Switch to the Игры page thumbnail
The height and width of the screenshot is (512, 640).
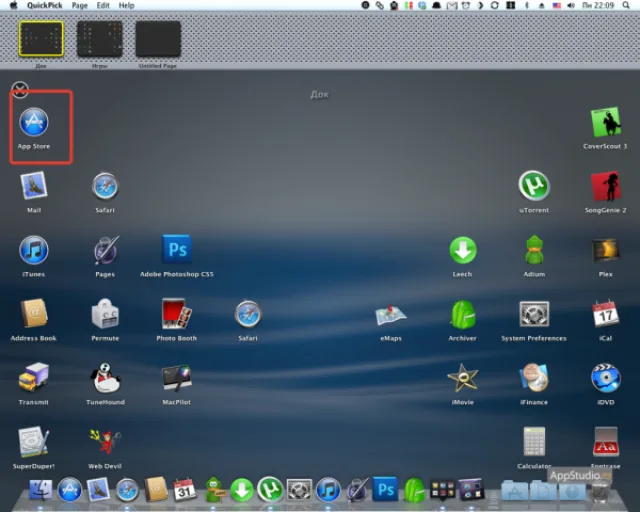pyautogui.click(x=100, y=39)
